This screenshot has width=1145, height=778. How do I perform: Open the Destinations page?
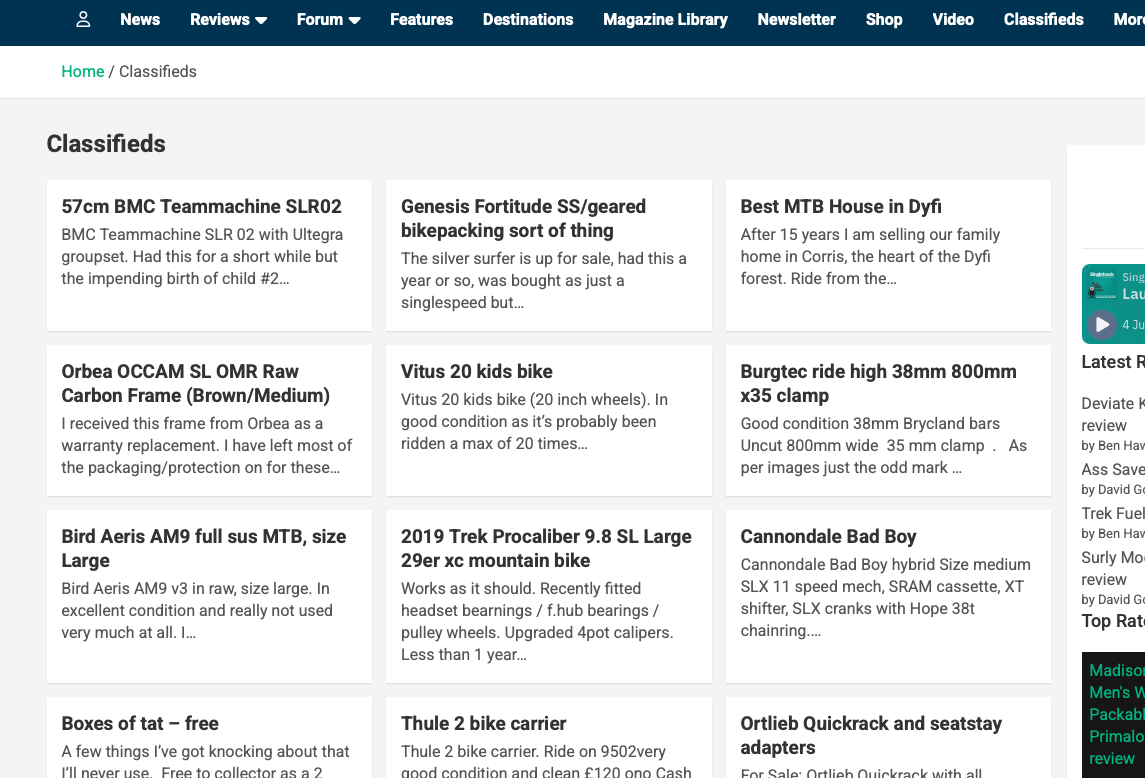(528, 19)
